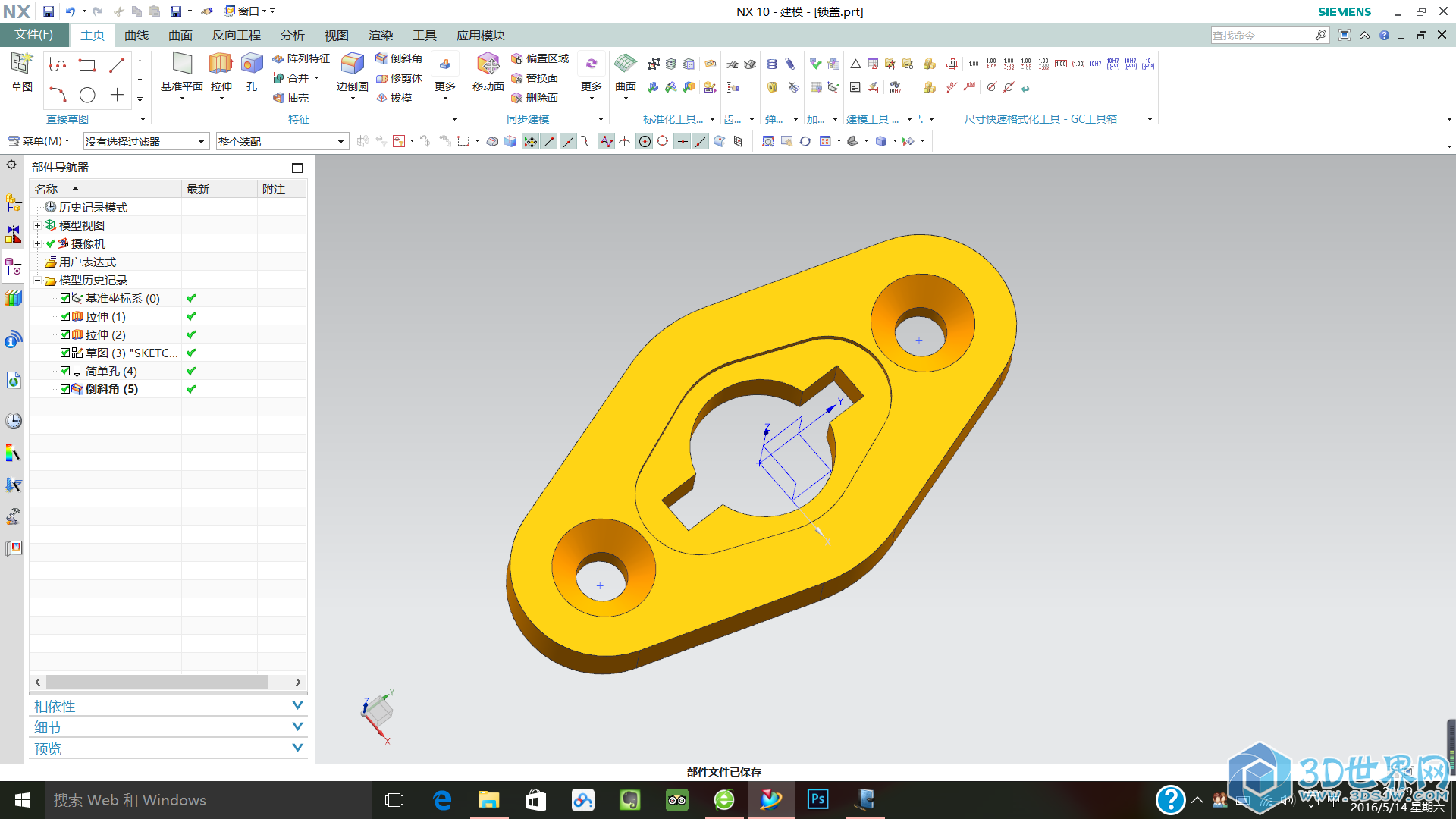Switch to the 曲线 ribbon tab
Image resolution: width=1456 pixels, height=819 pixels.
click(136, 35)
